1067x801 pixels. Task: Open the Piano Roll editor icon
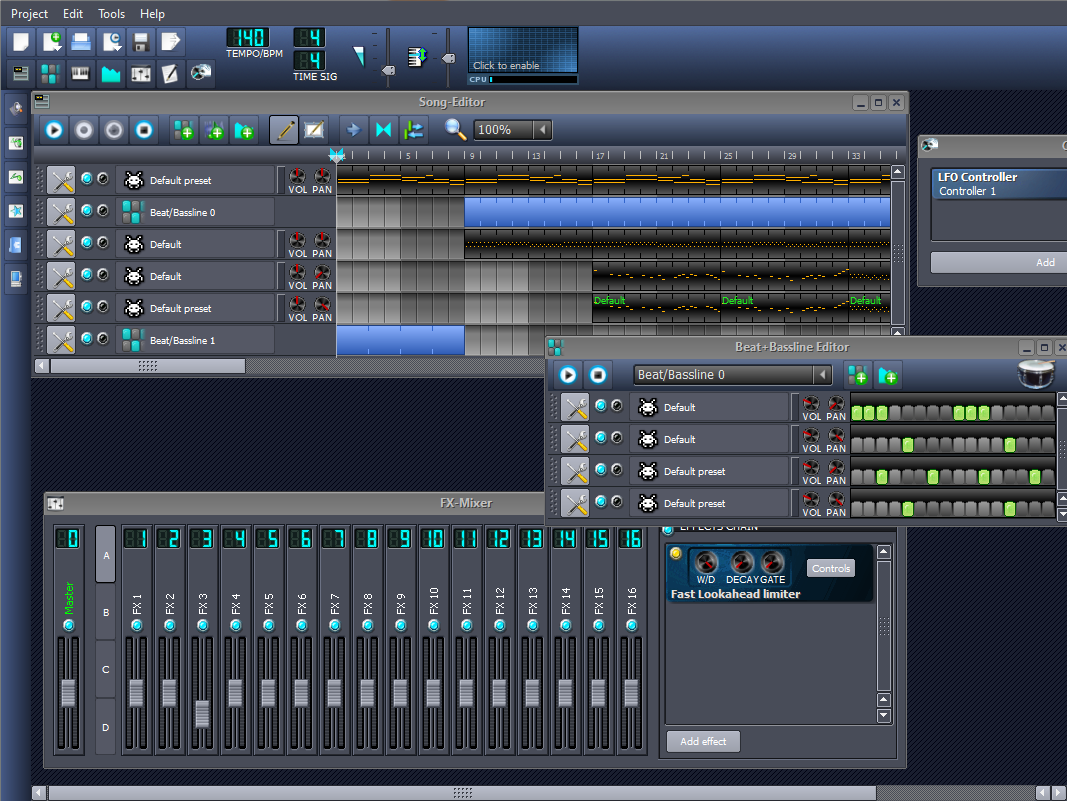(x=80, y=73)
